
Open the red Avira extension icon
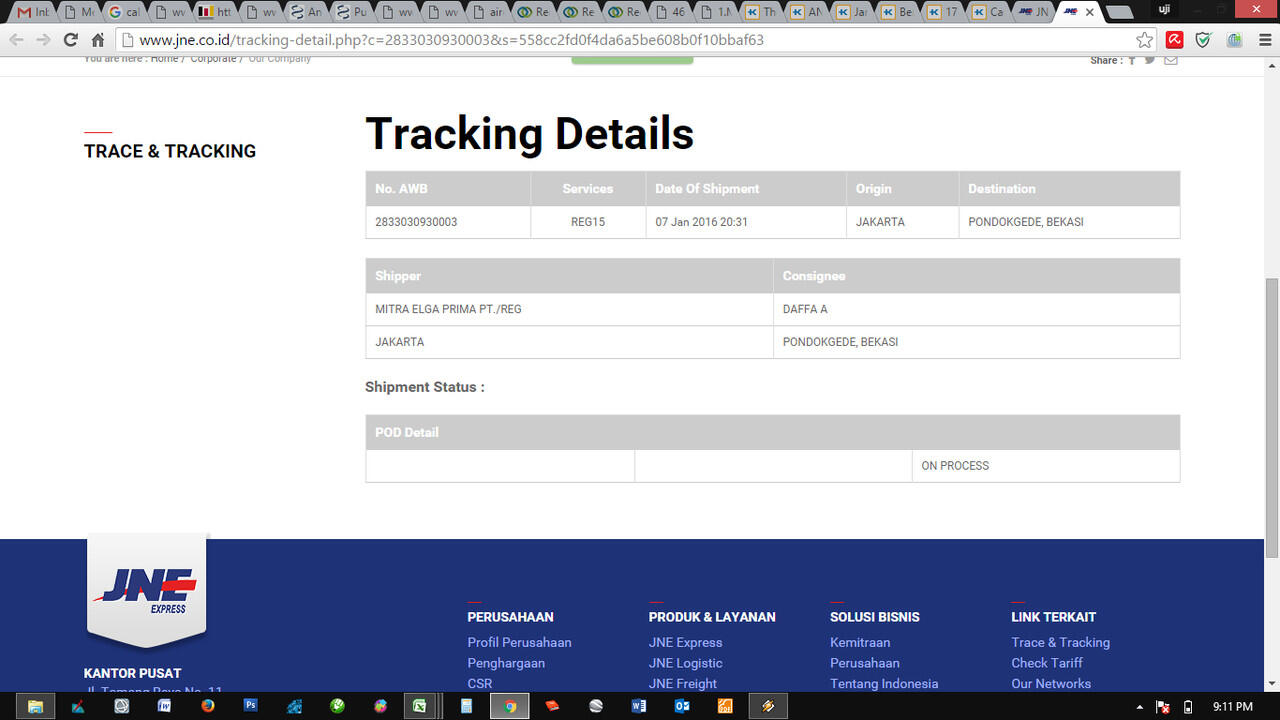click(x=1175, y=40)
